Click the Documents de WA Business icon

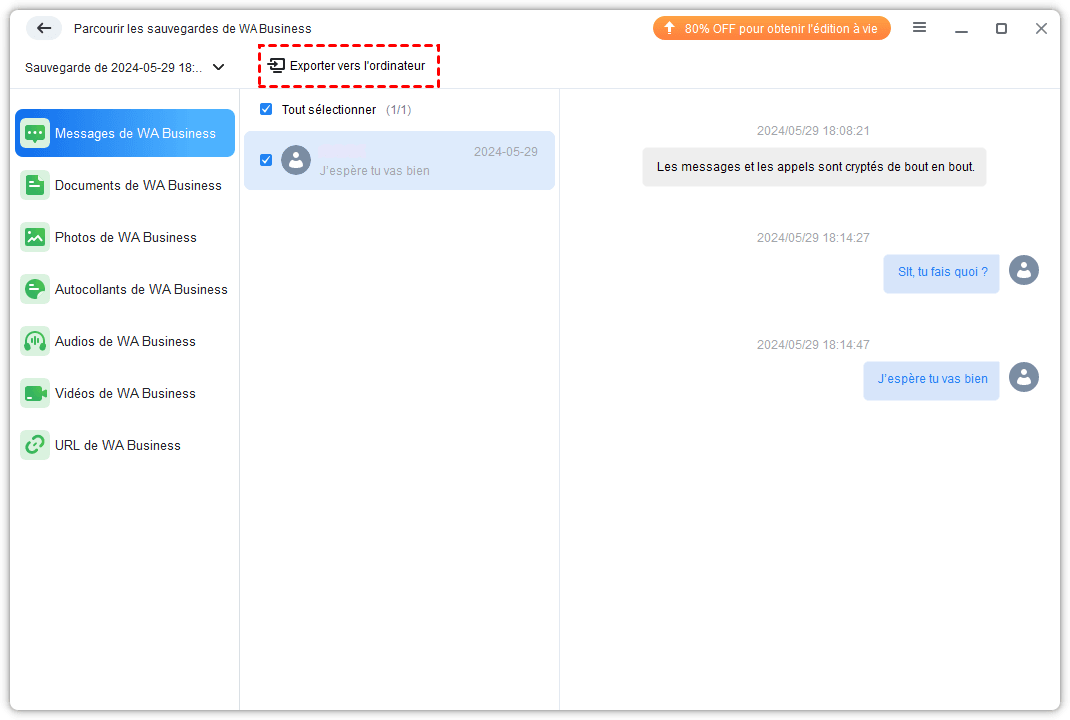[35, 185]
